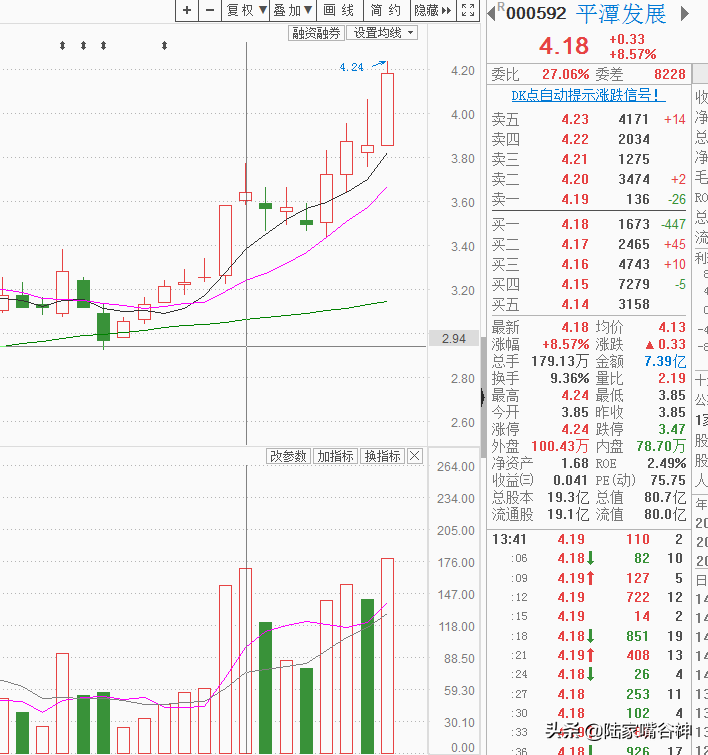Click 委比 value 27.06%

tap(565, 74)
